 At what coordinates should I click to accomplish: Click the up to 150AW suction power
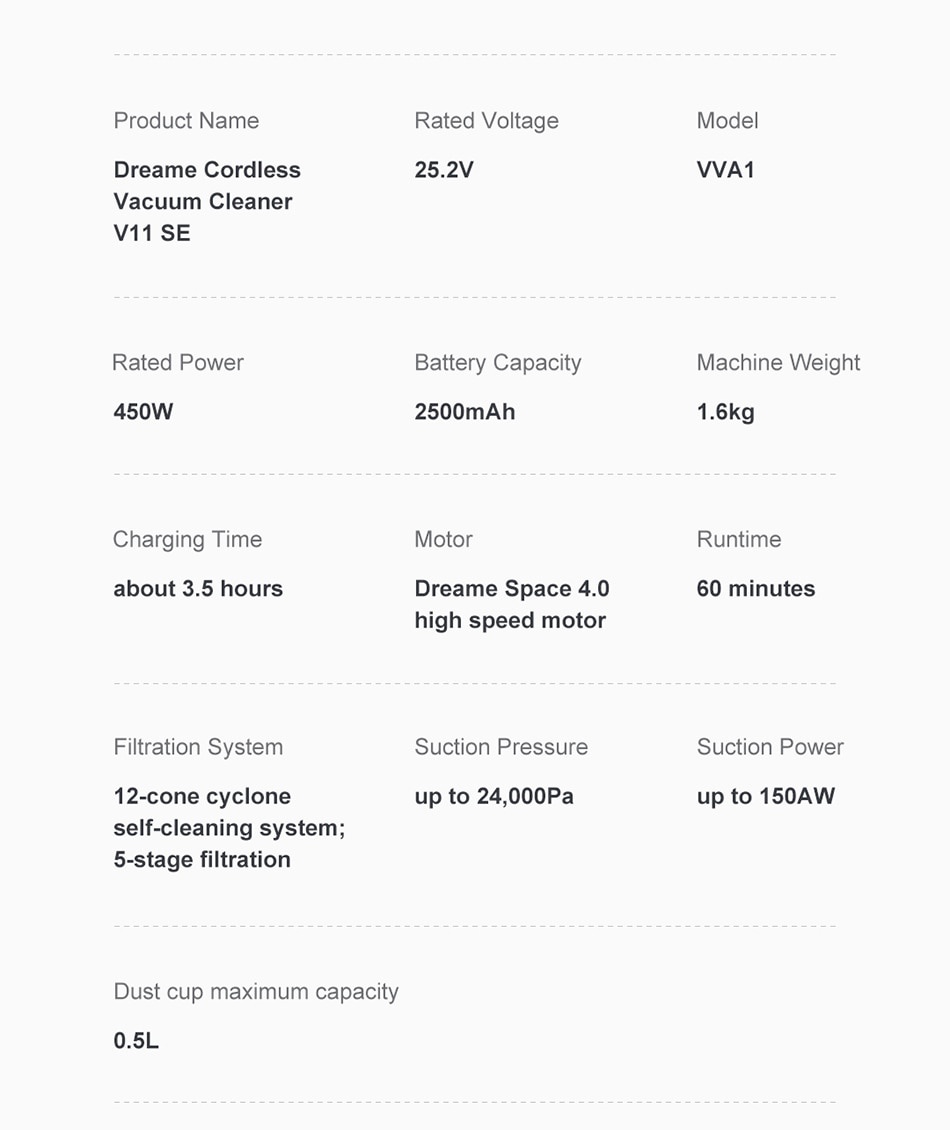(766, 796)
